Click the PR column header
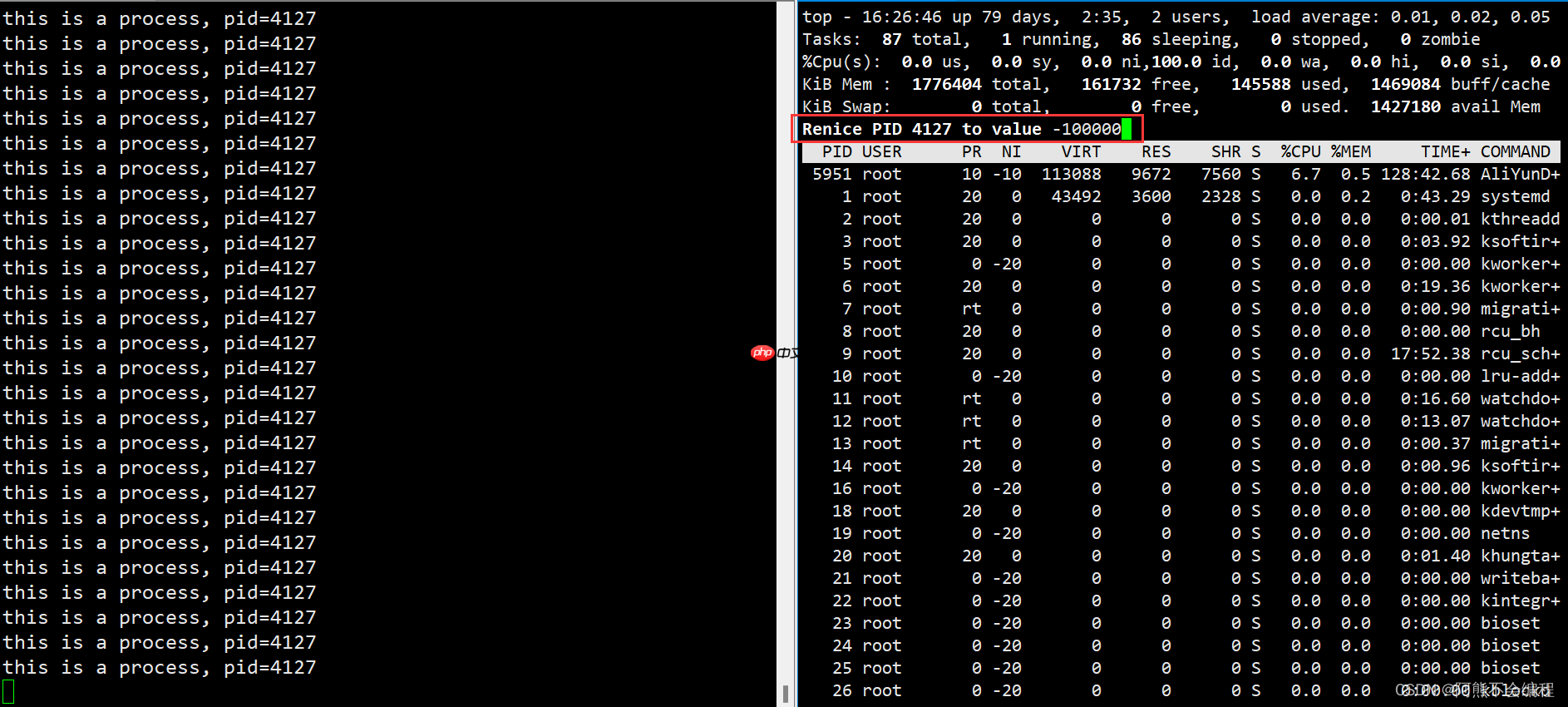This screenshot has height=707, width=1568. click(x=972, y=151)
